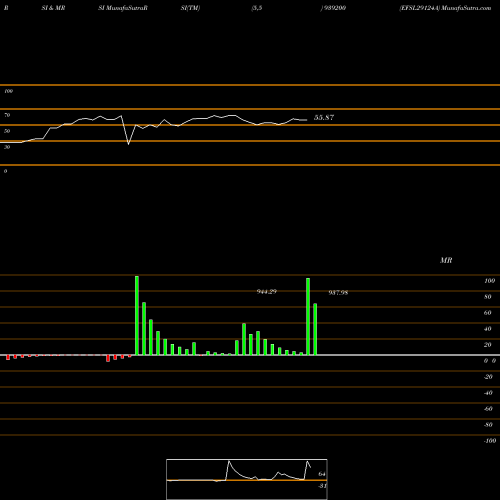Viewport: 500px width, 500px height.
Task: Click the EFSL29124A MunafaSutra.com title
Action: [445, 8]
